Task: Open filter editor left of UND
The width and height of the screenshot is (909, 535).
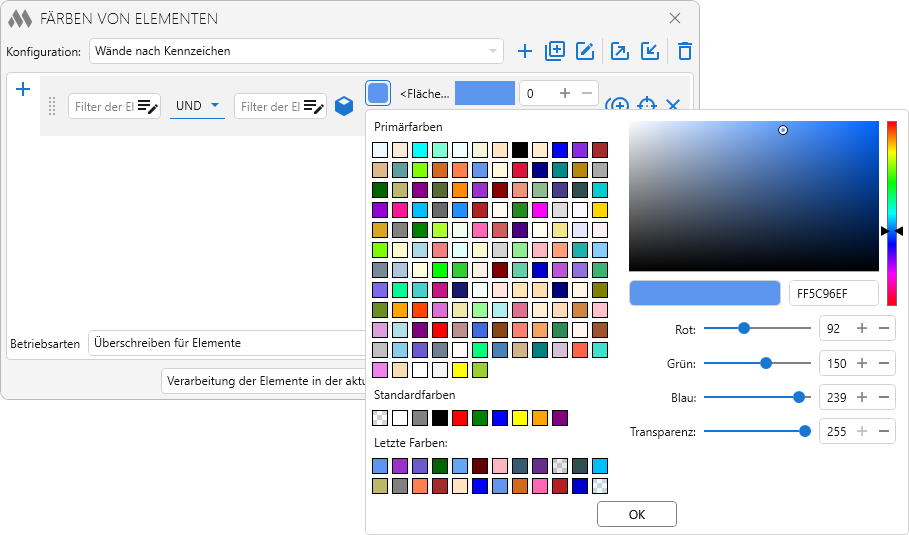Action: pos(148,107)
